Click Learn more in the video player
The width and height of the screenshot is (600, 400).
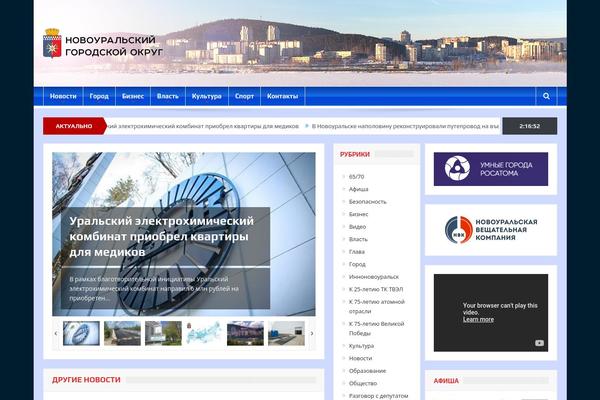(x=478, y=319)
